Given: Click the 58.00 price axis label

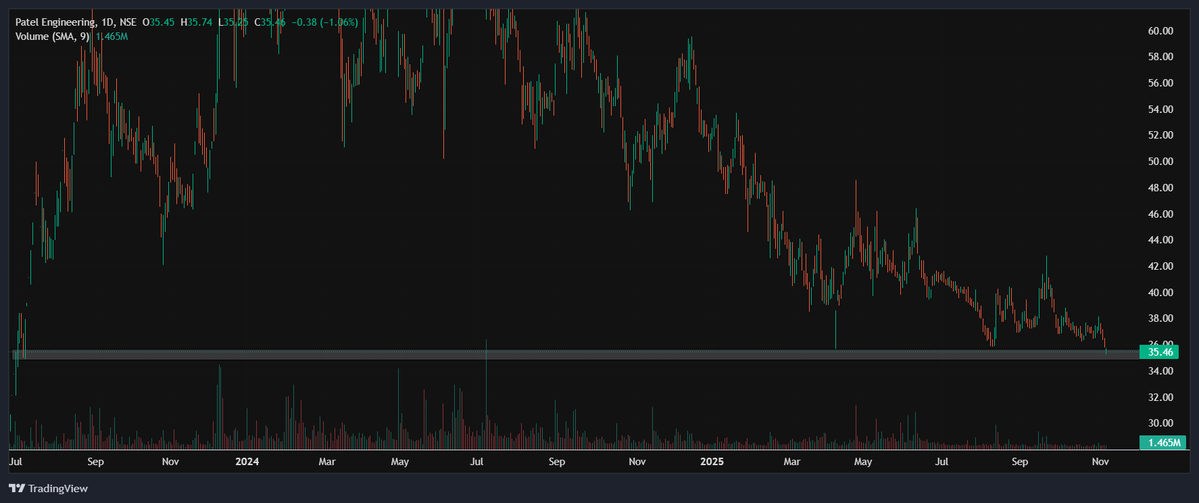Looking at the screenshot, I should 1160,57.
